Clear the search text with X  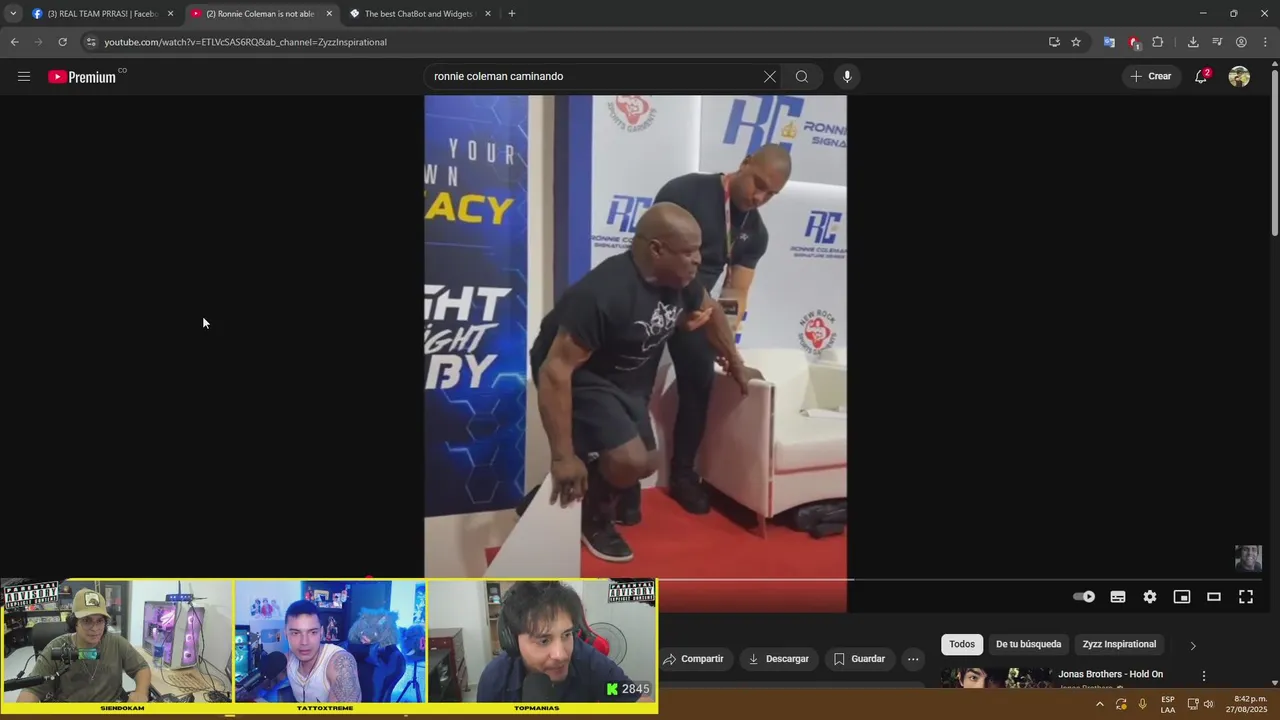(x=770, y=77)
